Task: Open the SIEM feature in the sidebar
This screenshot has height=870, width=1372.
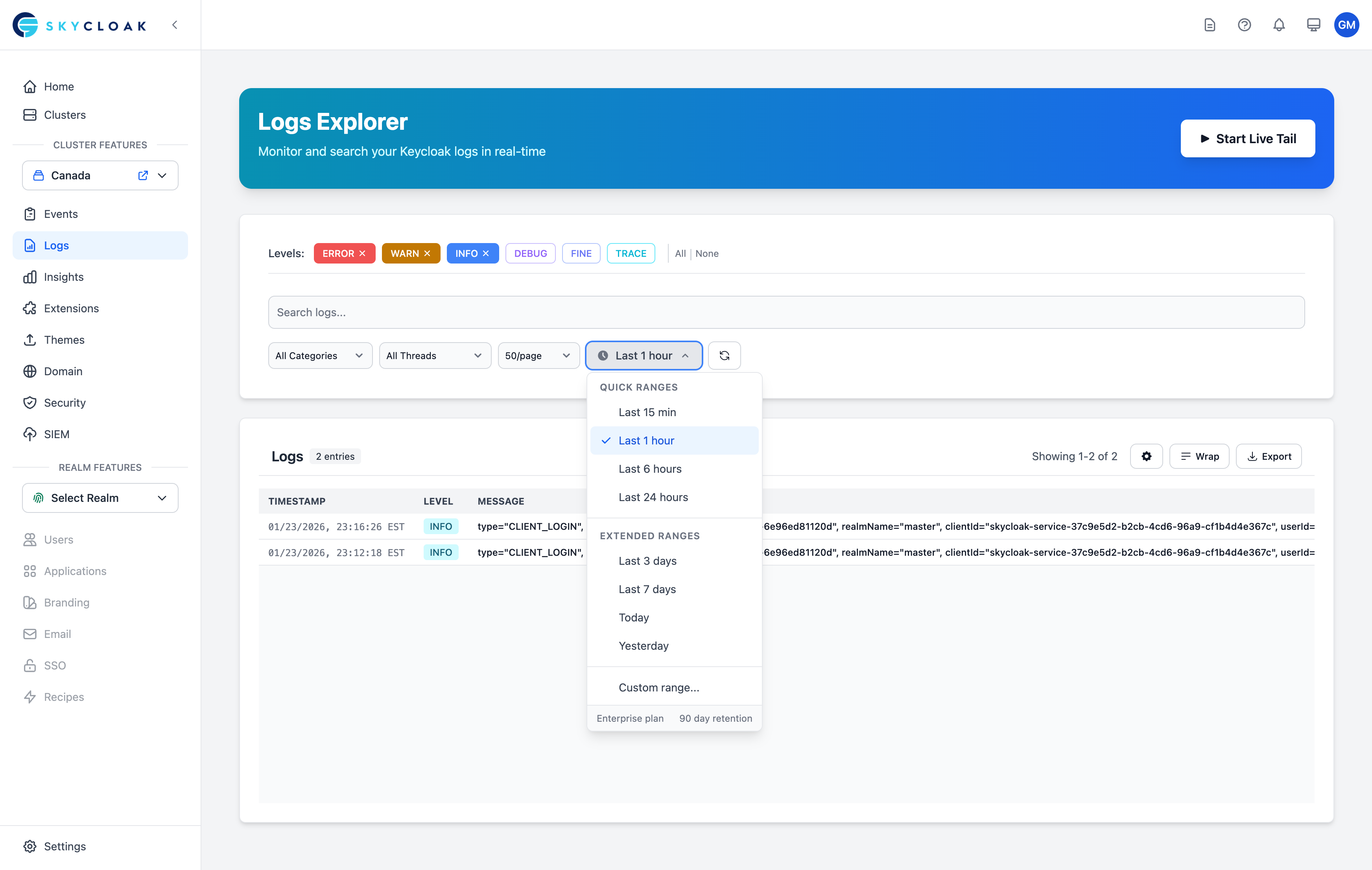Action: coord(56,433)
